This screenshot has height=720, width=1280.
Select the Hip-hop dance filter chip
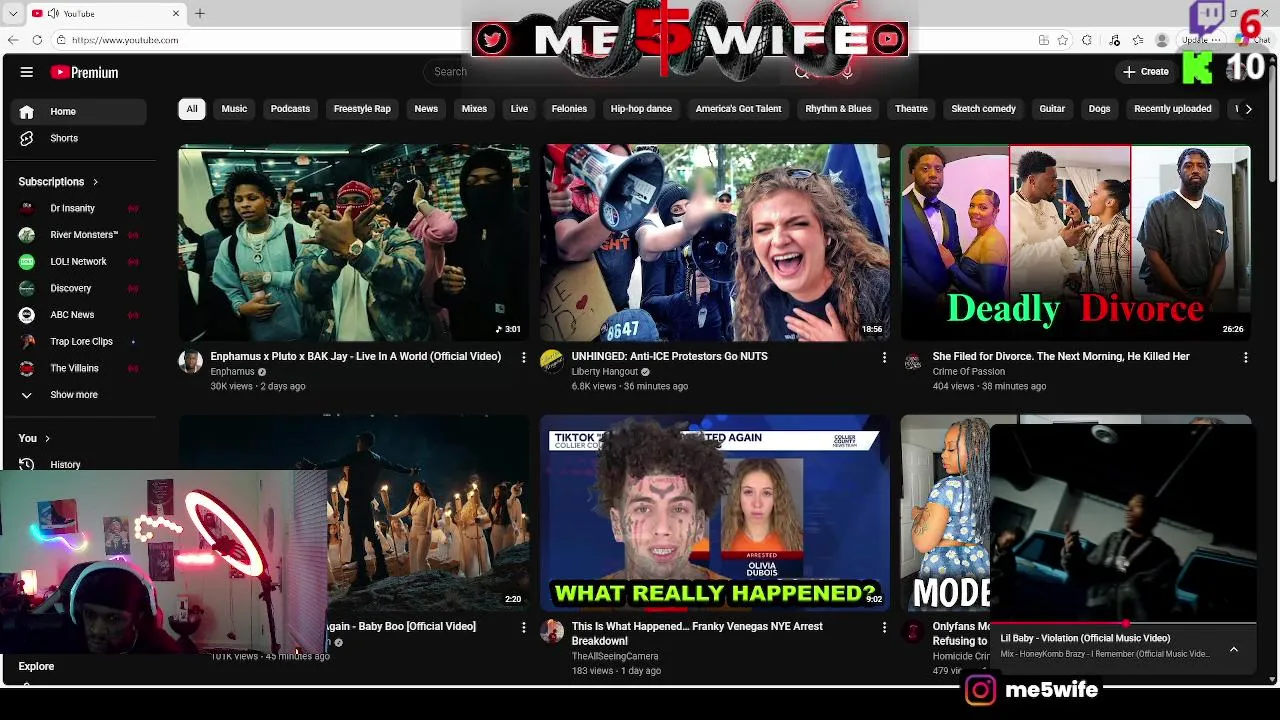pyautogui.click(x=641, y=109)
